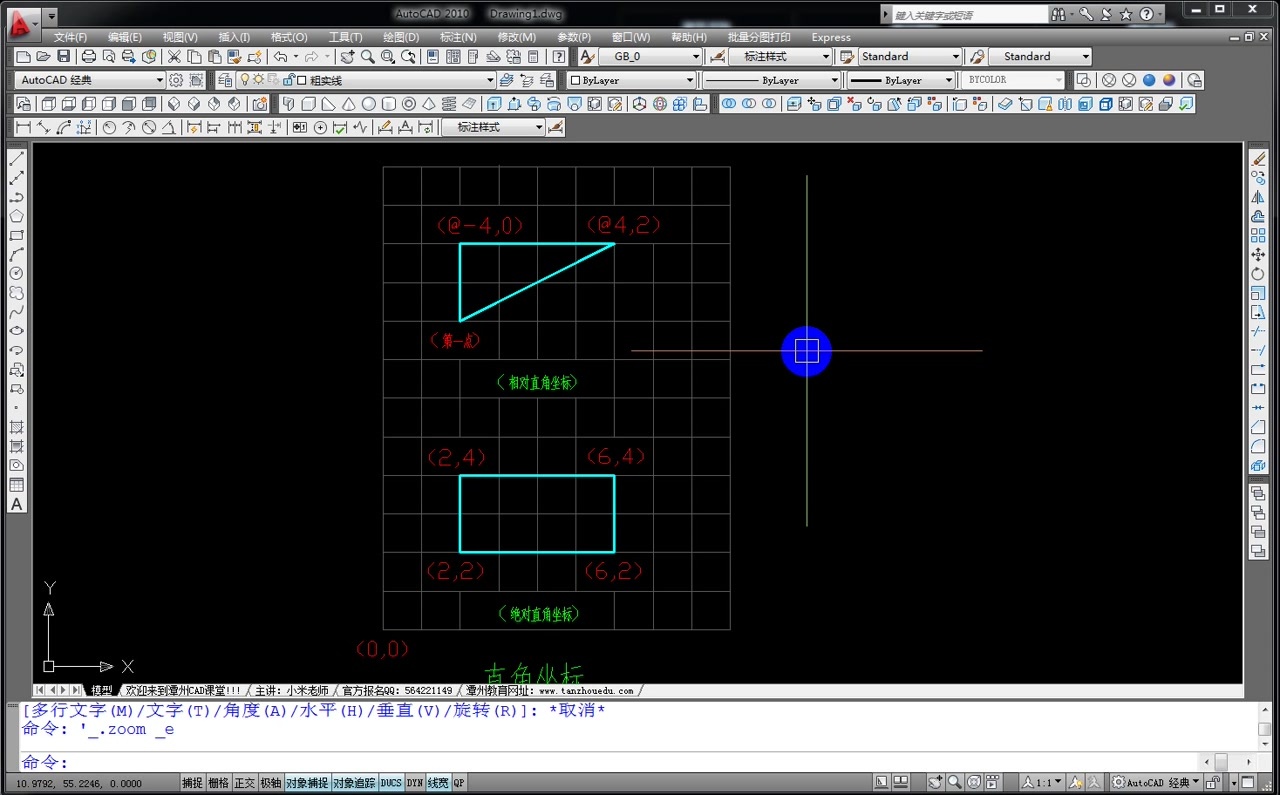Screen dimensions: 1280x795
Task: Open the 文件(F) menu
Action: [x=70, y=37]
